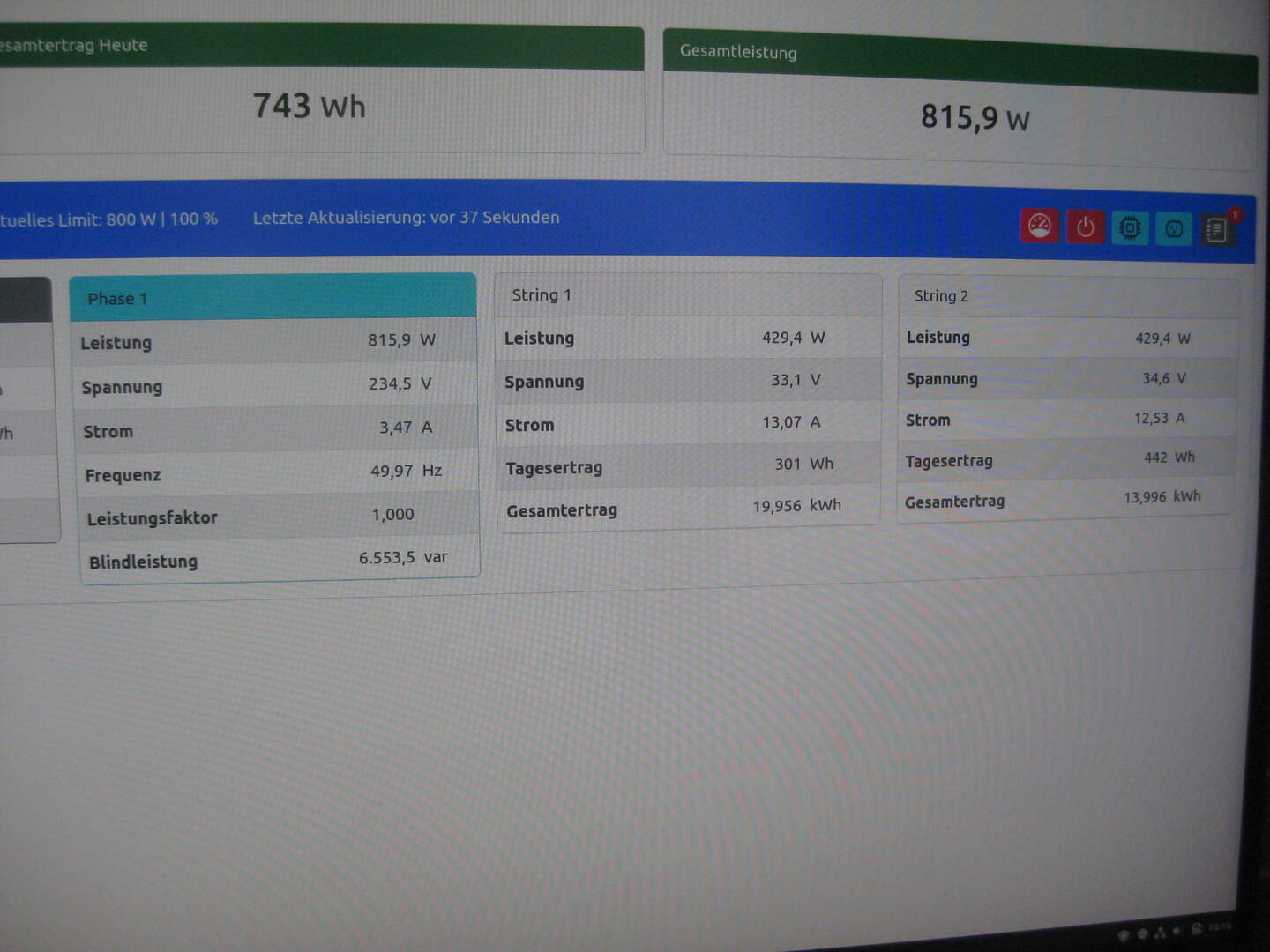1270x952 pixels.
Task: Select the String 1 card header
Action: 688,294
